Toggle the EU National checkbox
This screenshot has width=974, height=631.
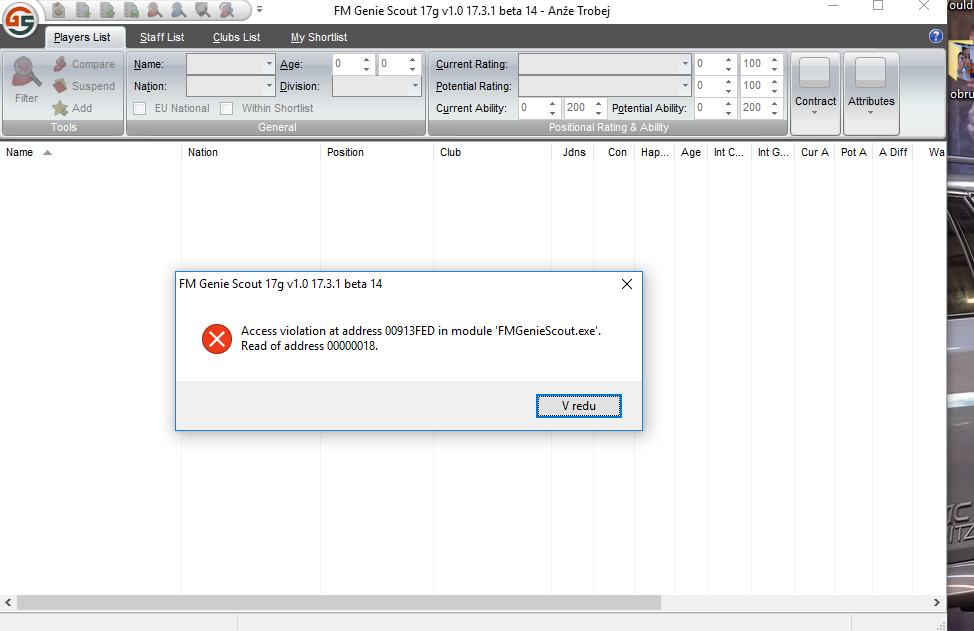tap(140, 108)
